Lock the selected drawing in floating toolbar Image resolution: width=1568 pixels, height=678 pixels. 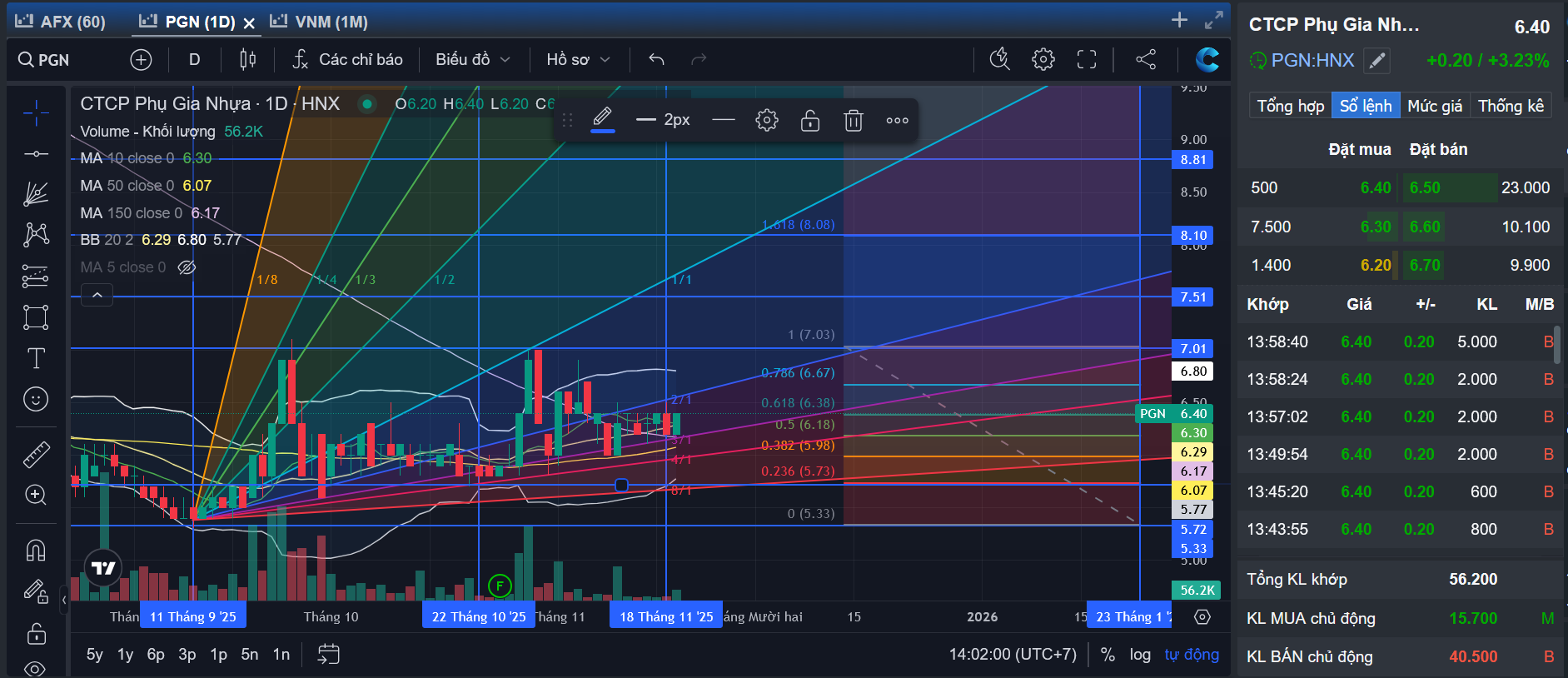click(810, 121)
